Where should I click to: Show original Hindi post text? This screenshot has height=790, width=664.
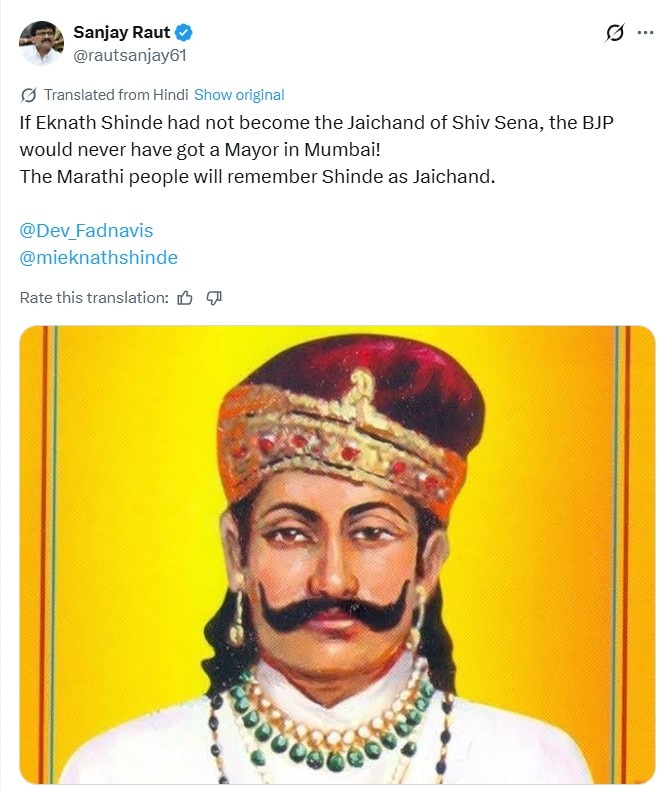point(239,95)
